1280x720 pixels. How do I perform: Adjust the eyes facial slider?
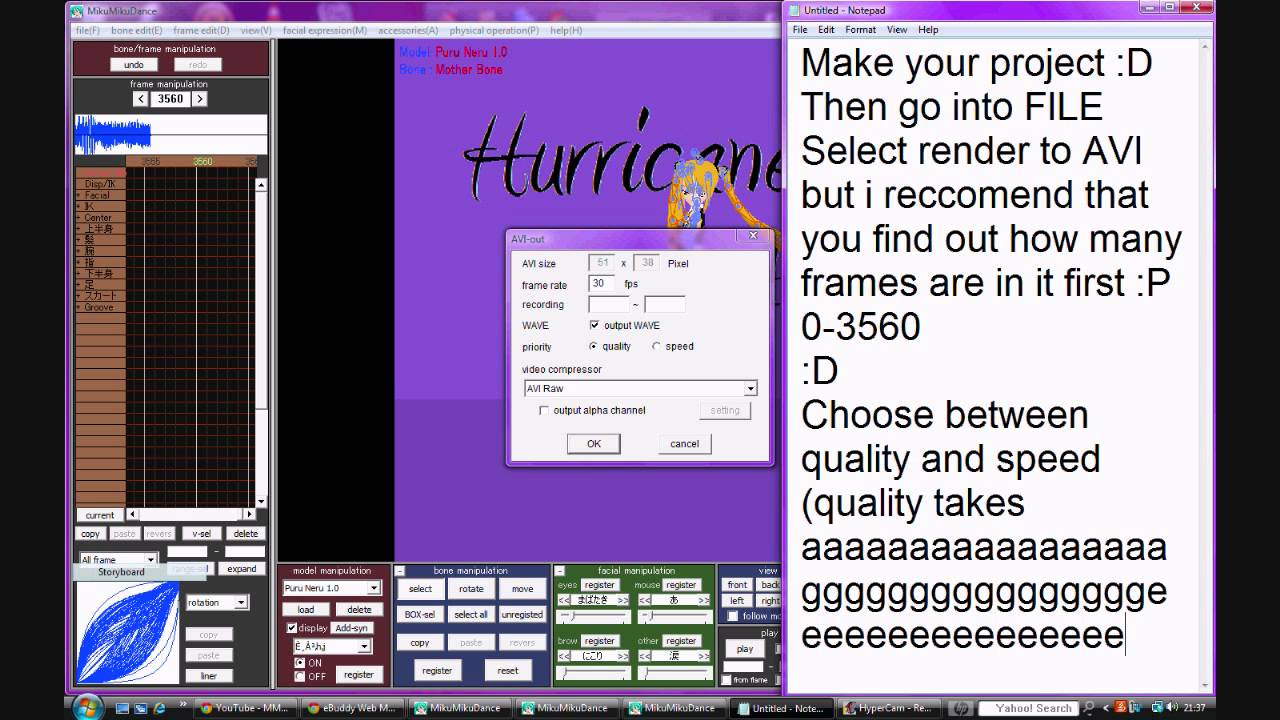pos(593,617)
